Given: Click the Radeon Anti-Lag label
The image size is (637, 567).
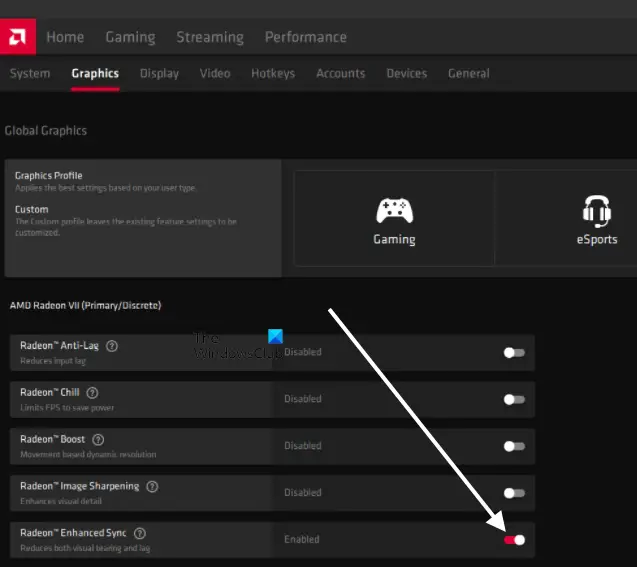Looking at the screenshot, I should tap(59, 346).
